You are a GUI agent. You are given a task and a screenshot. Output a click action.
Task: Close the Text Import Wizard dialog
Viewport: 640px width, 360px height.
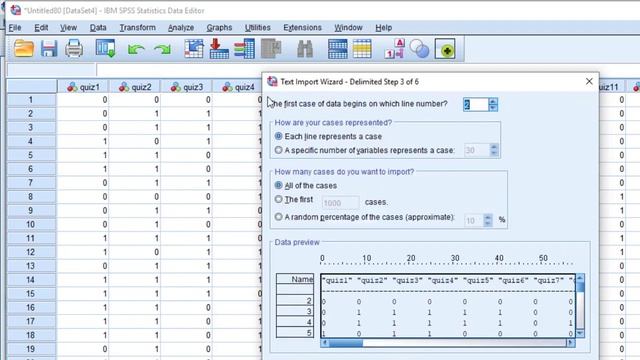click(589, 81)
